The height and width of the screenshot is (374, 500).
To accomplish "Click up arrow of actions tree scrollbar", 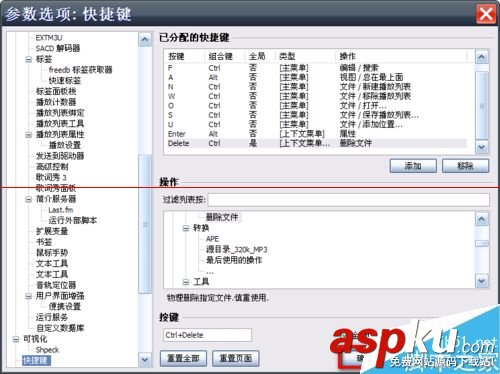I will 481,219.
